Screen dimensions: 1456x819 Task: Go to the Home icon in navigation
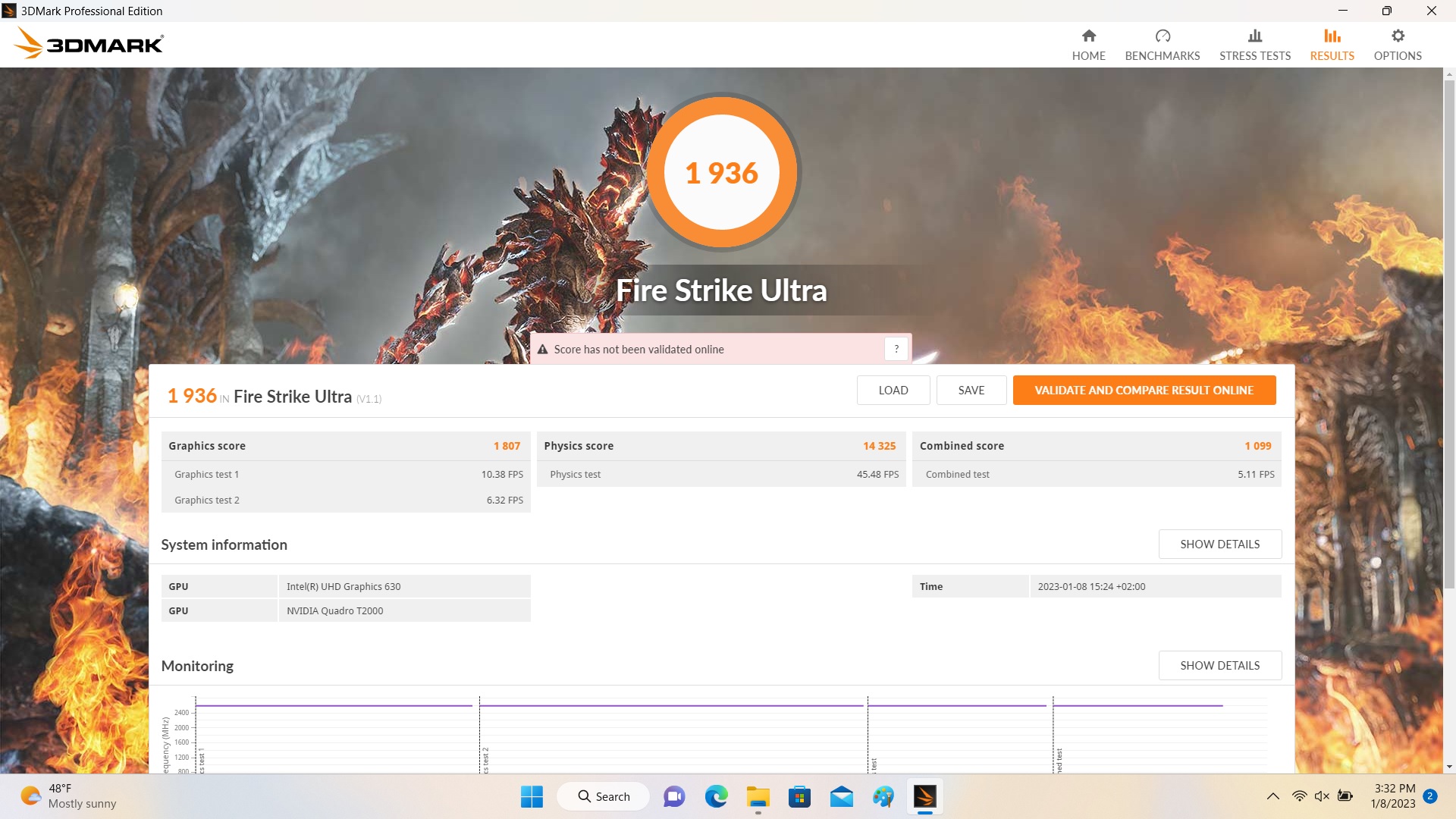point(1088,36)
